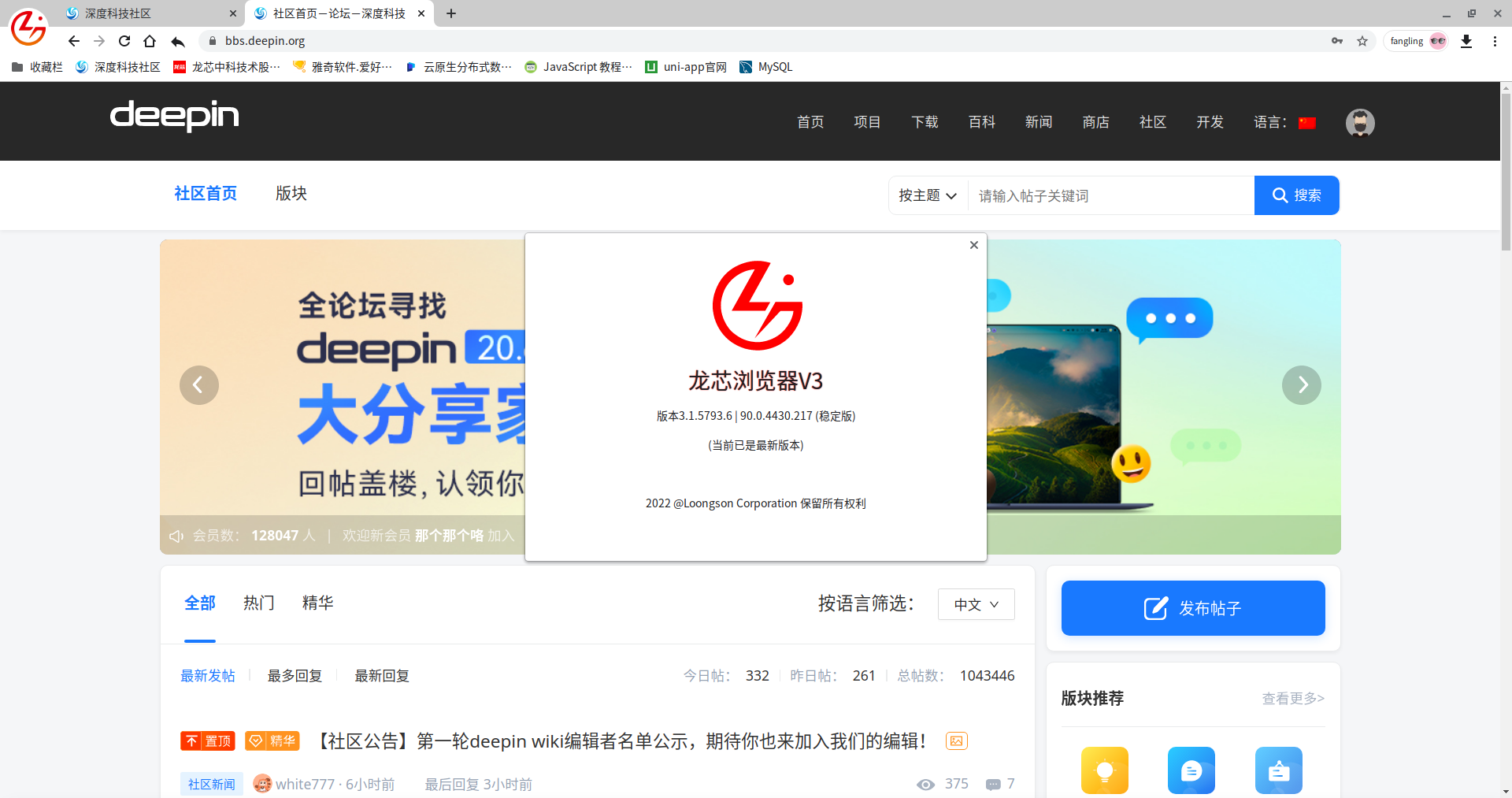Click the 发布帖子 button
The height and width of the screenshot is (798, 1512).
tap(1193, 608)
